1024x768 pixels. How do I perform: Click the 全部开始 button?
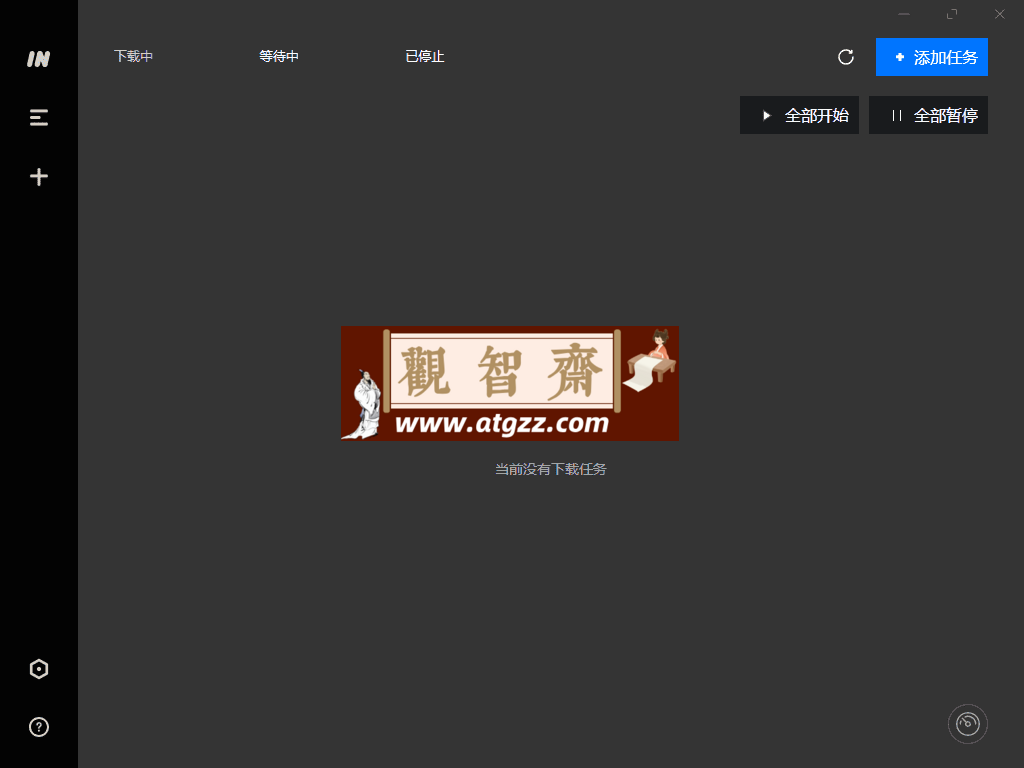click(x=799, y=115)
